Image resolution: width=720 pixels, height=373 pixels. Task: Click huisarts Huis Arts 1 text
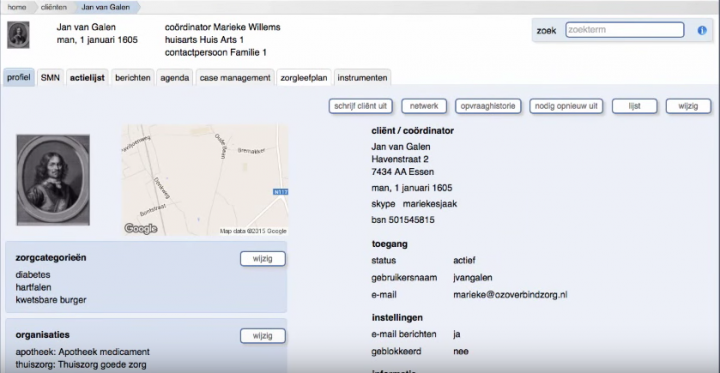point(204,40)
